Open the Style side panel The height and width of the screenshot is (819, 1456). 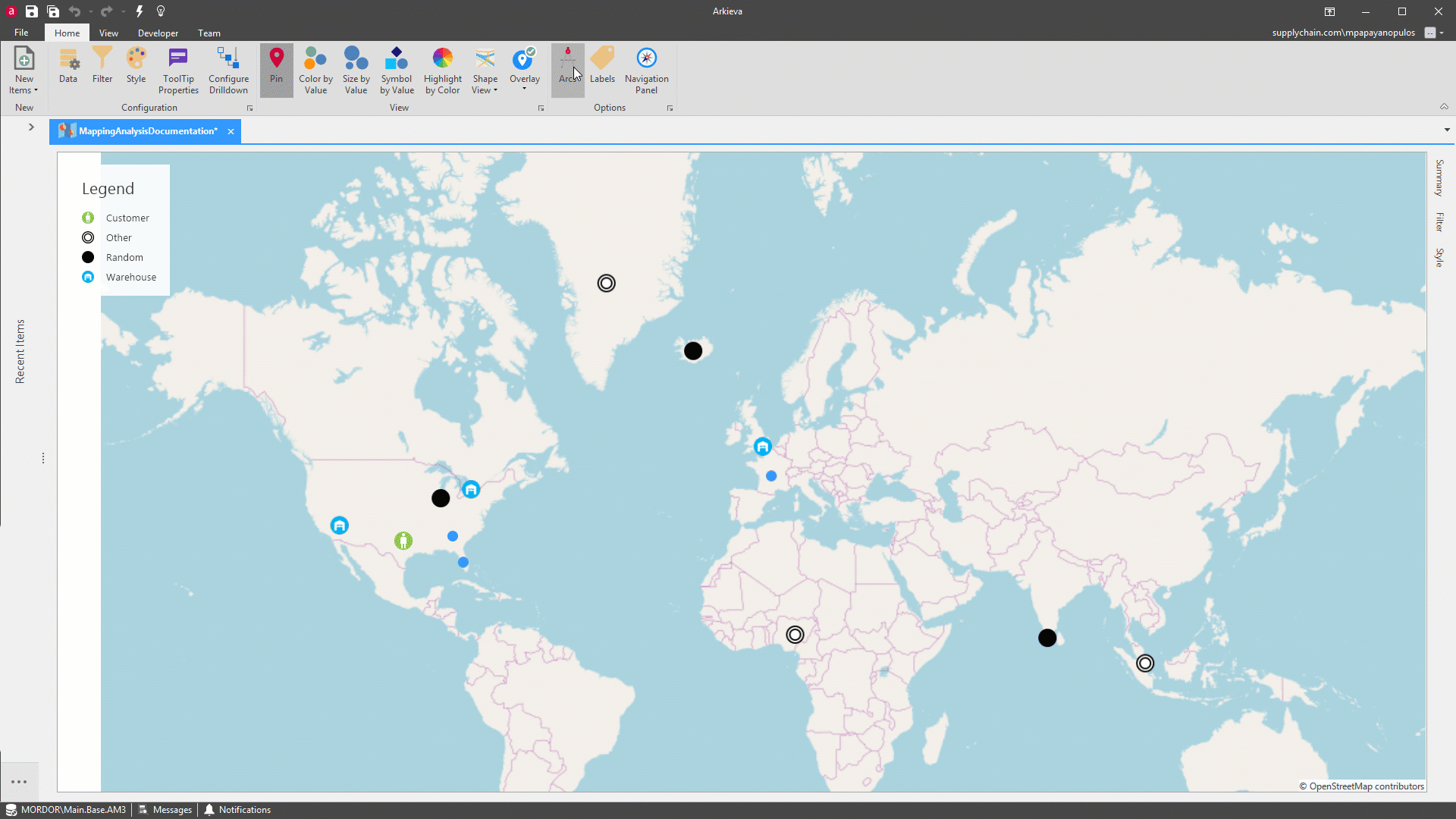click(1439, 257)
